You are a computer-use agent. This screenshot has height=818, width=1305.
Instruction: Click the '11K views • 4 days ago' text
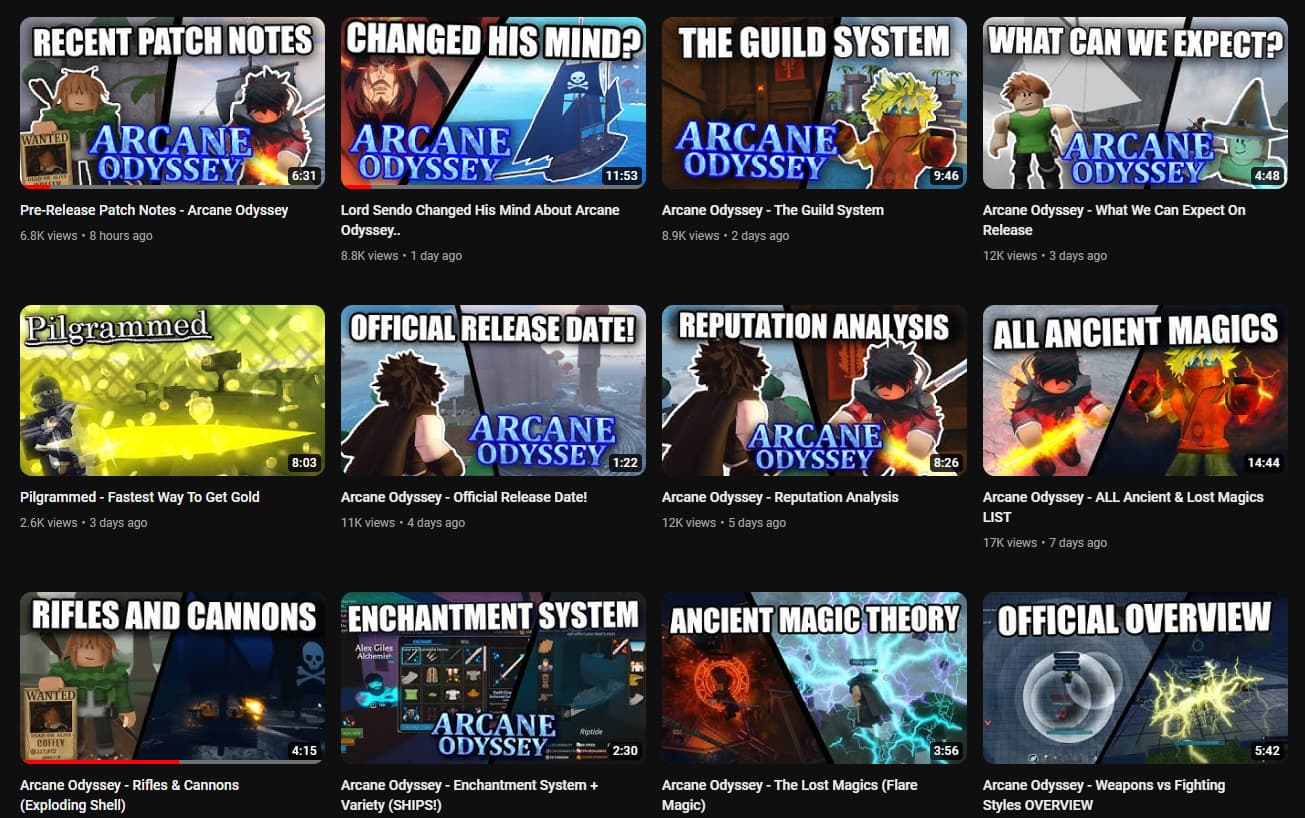point(402,523)
